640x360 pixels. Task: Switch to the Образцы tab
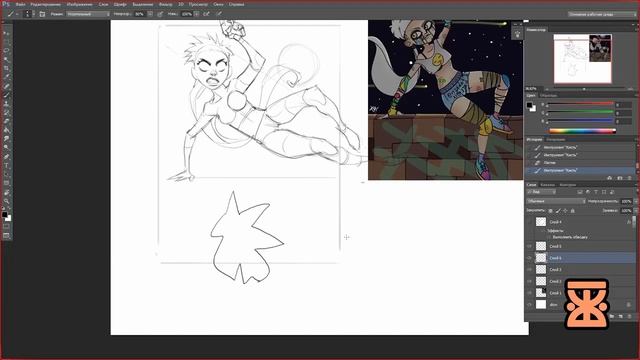click(548, 96)
